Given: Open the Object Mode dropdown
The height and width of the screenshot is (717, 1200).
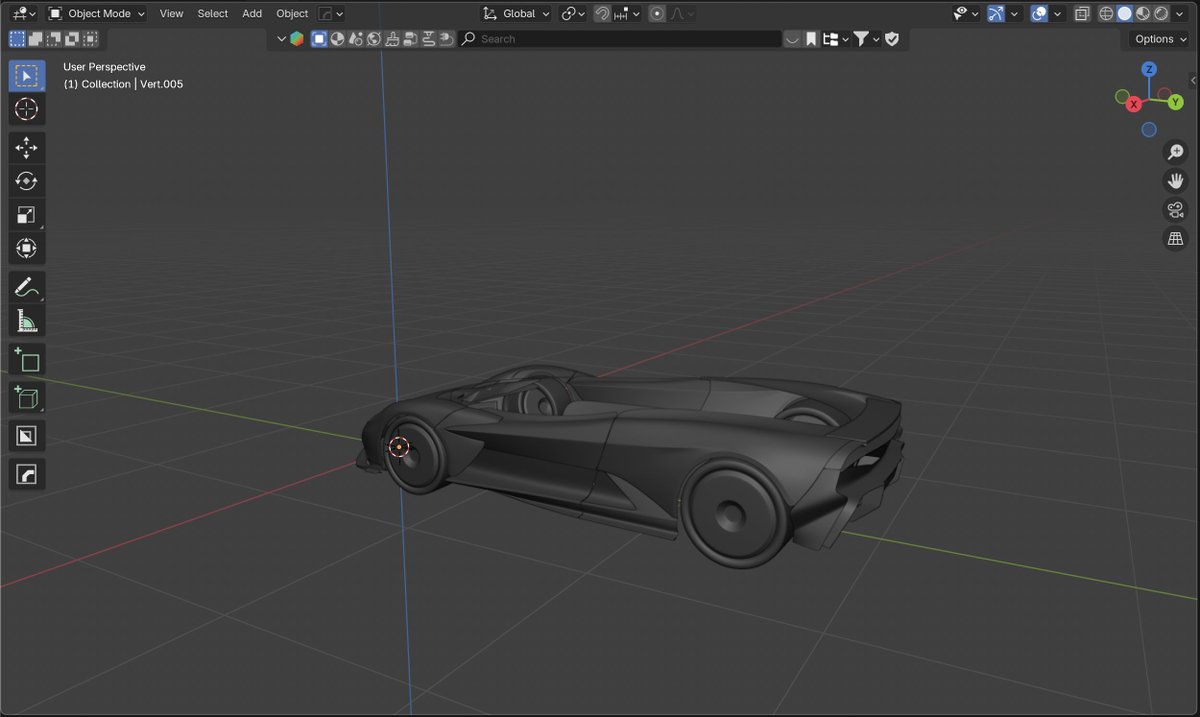Looking at the screenshot, I should (x=97, y=14).
